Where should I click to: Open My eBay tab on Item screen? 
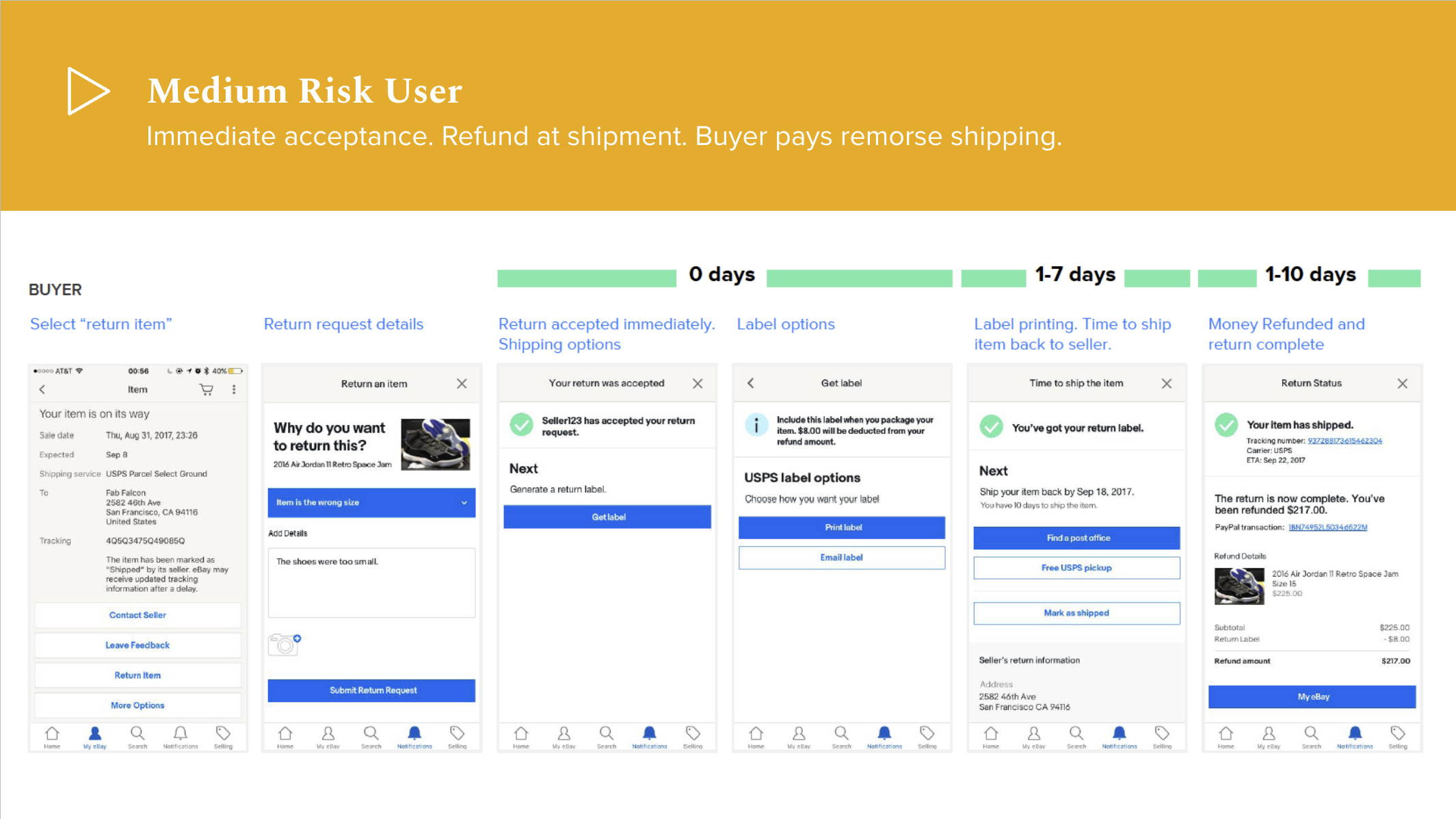tap(95, 738)
